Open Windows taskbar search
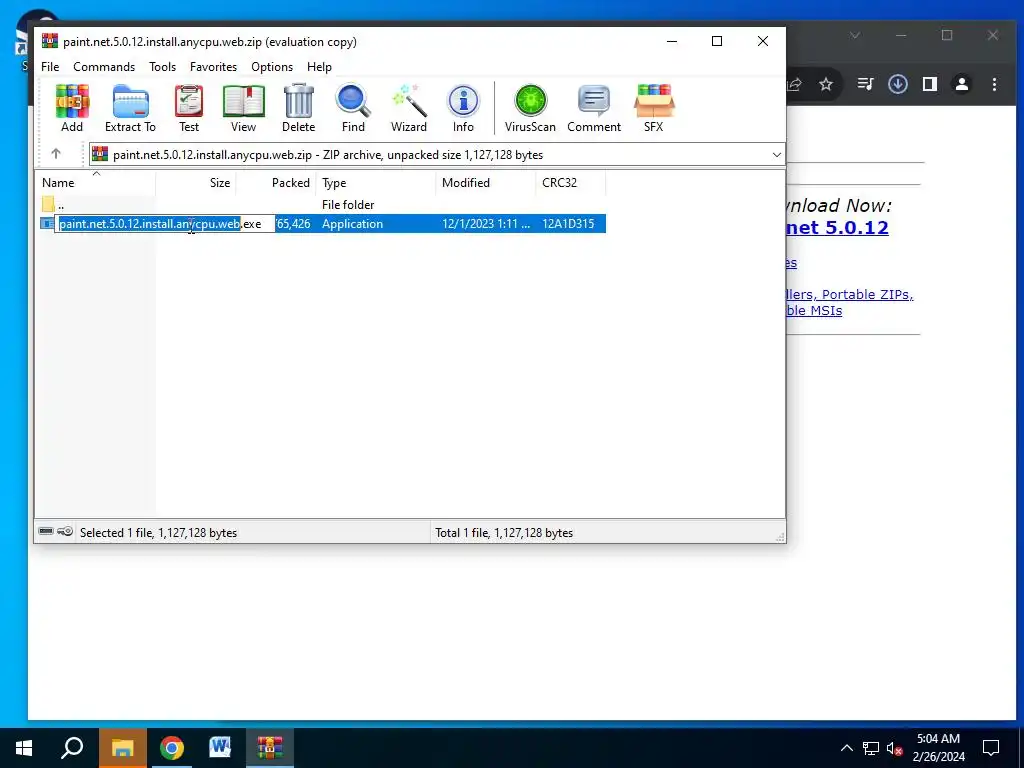Screen dimensions: 1024x768 pyautogui.click(x=72, y=747)
